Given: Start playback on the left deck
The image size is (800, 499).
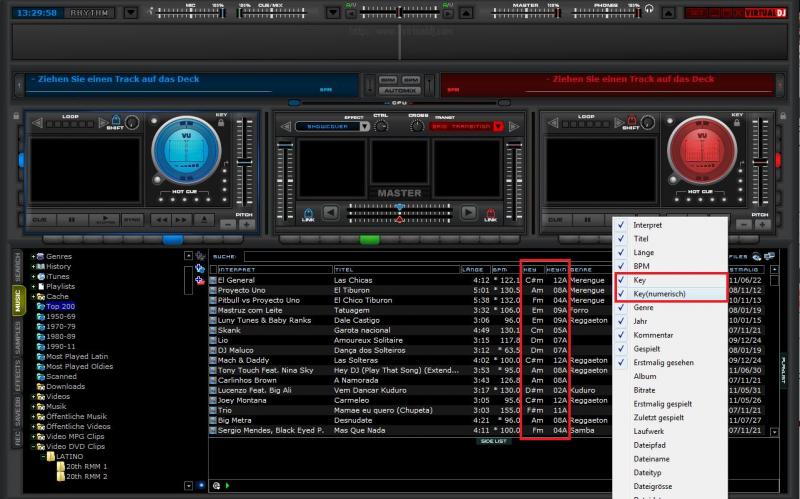Looking at the screenshot, I should click(x=104, y=220).
